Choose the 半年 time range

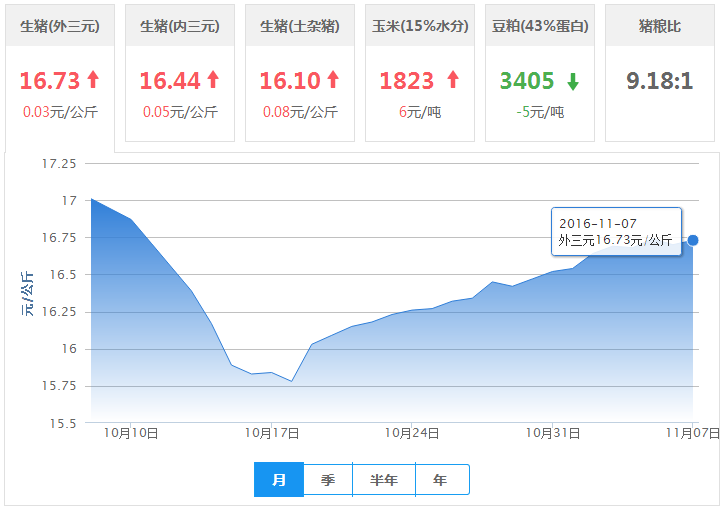384,480
